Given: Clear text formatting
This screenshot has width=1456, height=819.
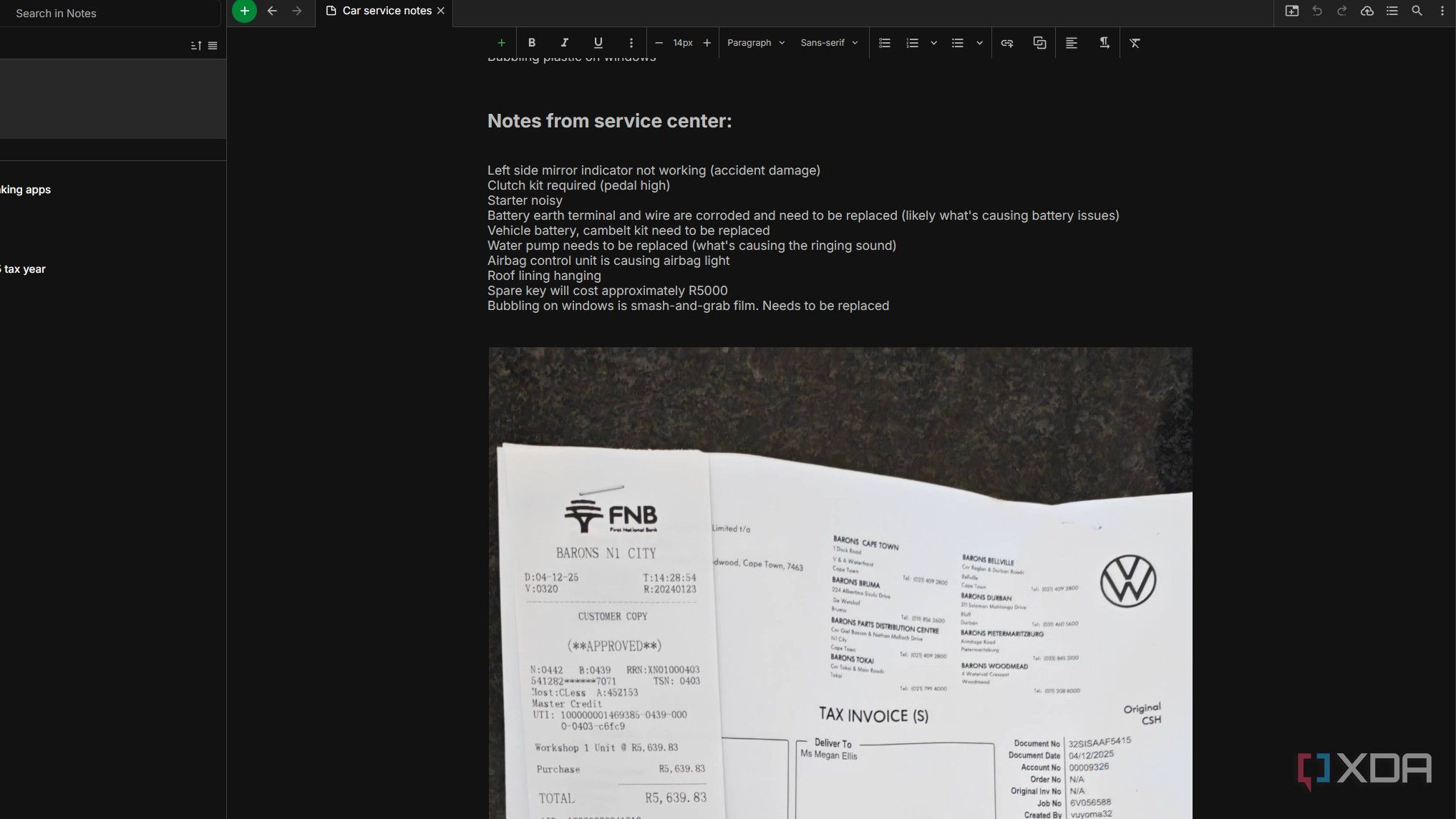Looking at the screenshot, I should pos(1135,43).
